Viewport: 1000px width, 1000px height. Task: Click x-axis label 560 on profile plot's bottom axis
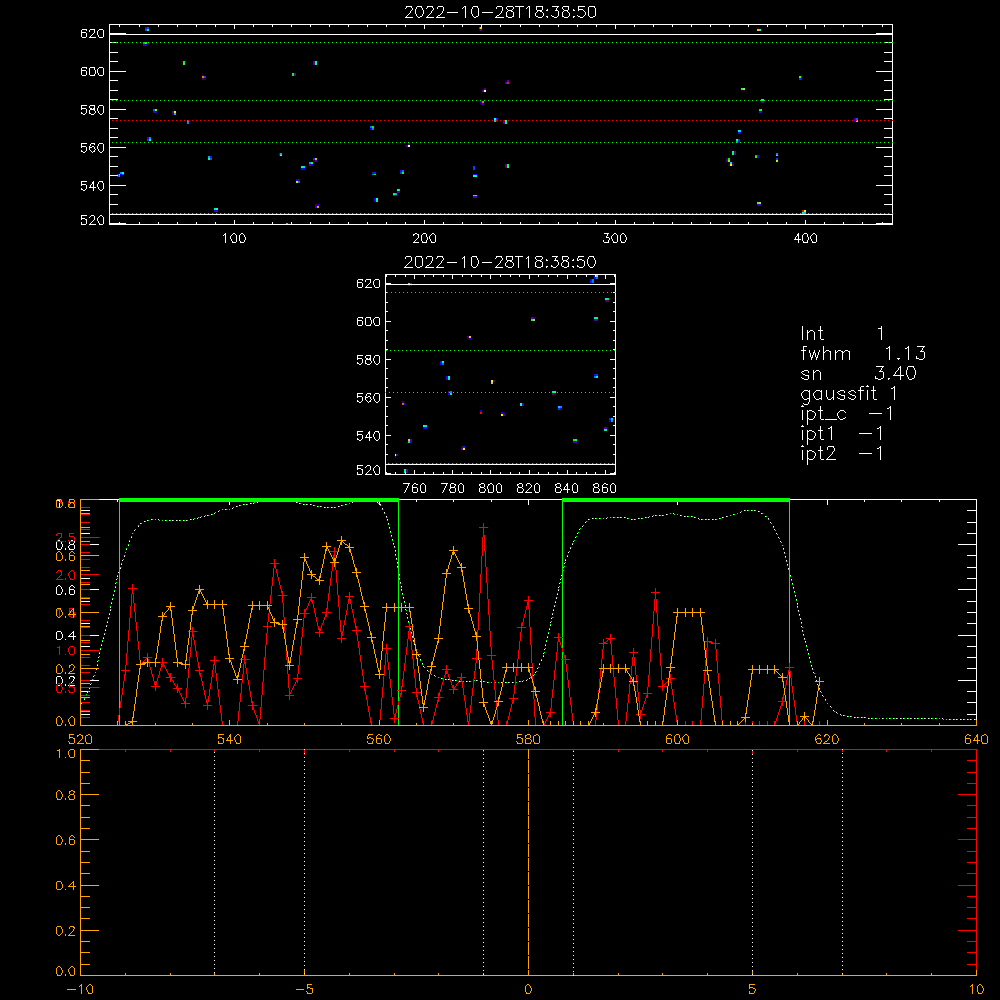click(379, 739)
